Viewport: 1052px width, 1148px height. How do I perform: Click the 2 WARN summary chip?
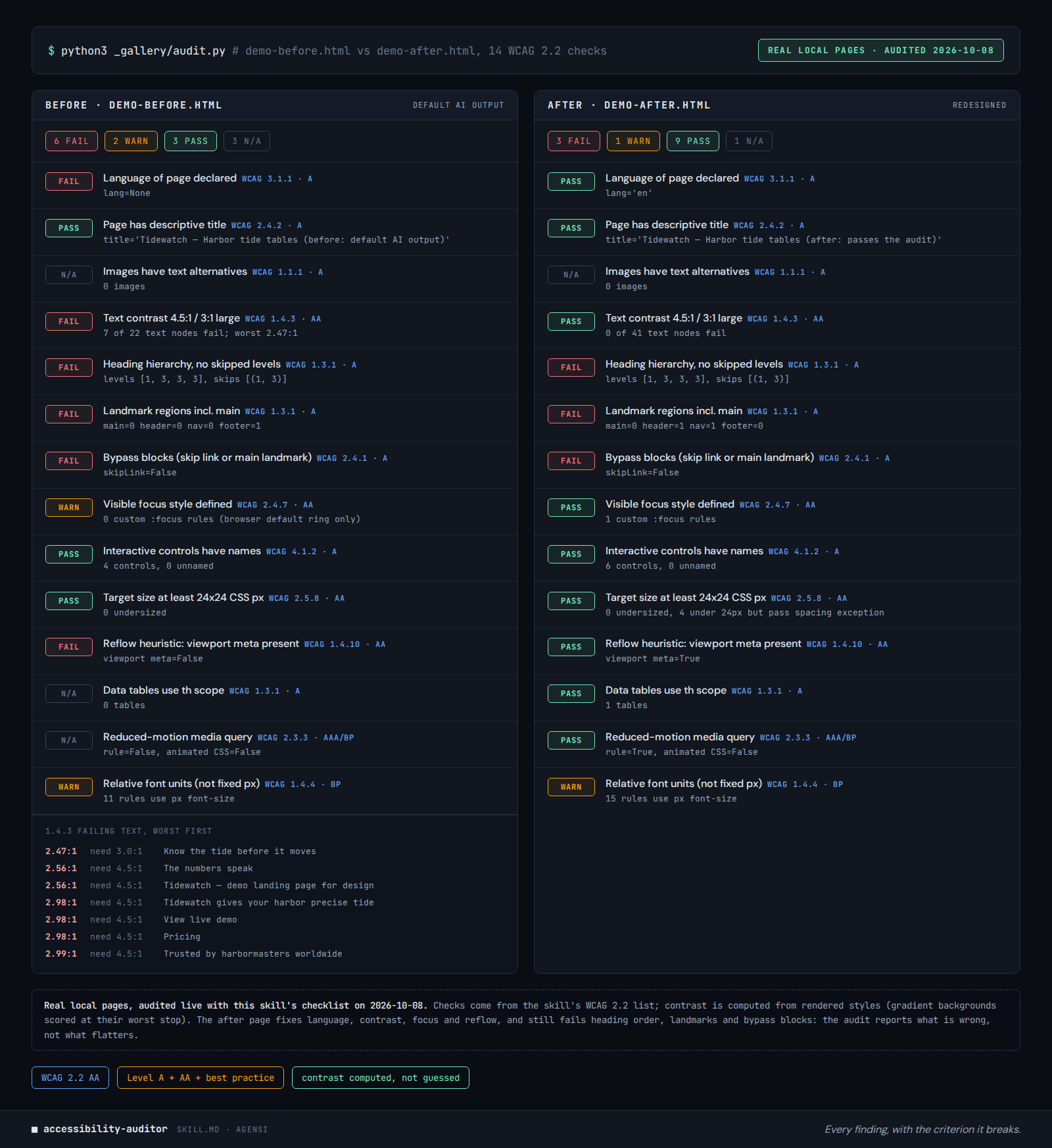(131, 141)
